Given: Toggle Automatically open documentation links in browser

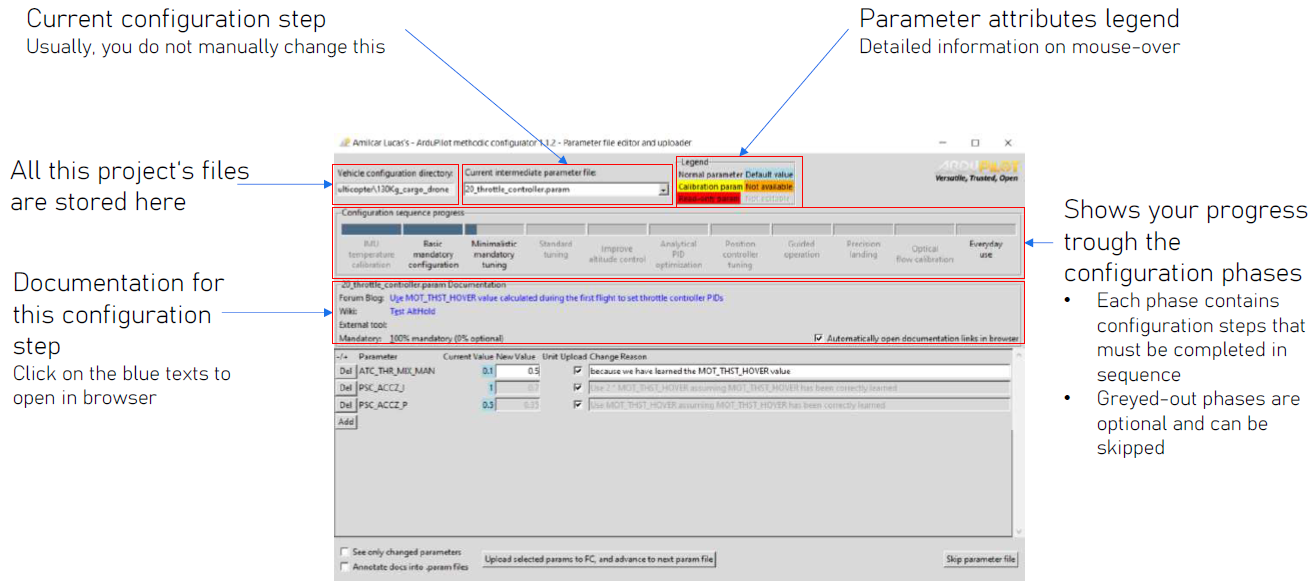Looking at the screenshot, I should (819, 339).
